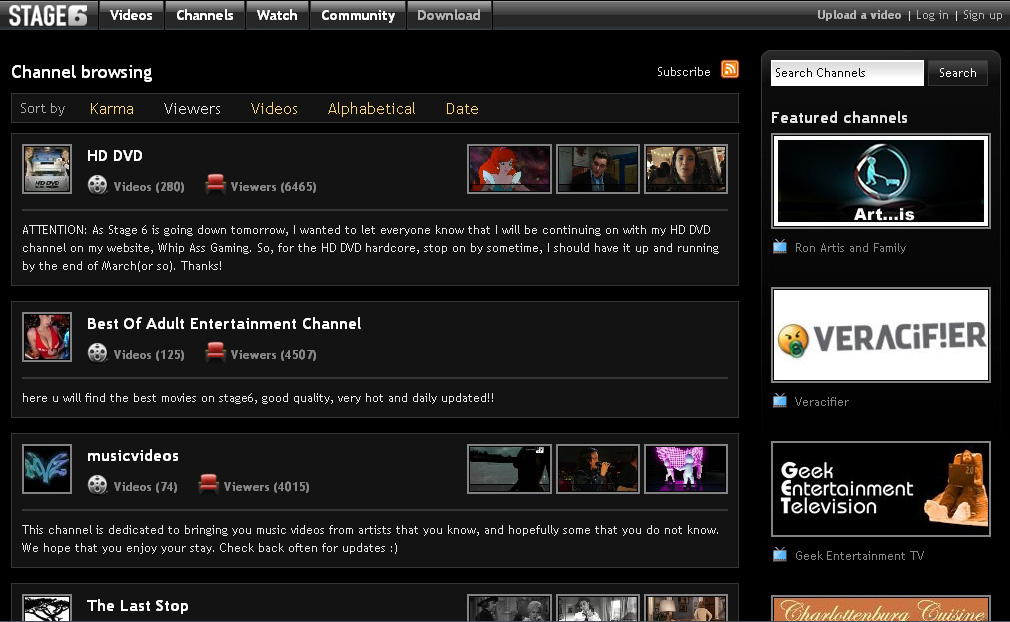Click the Subscribe text link
The width and height of the screenshot is (1010, 622).
(x=683, y=71)
